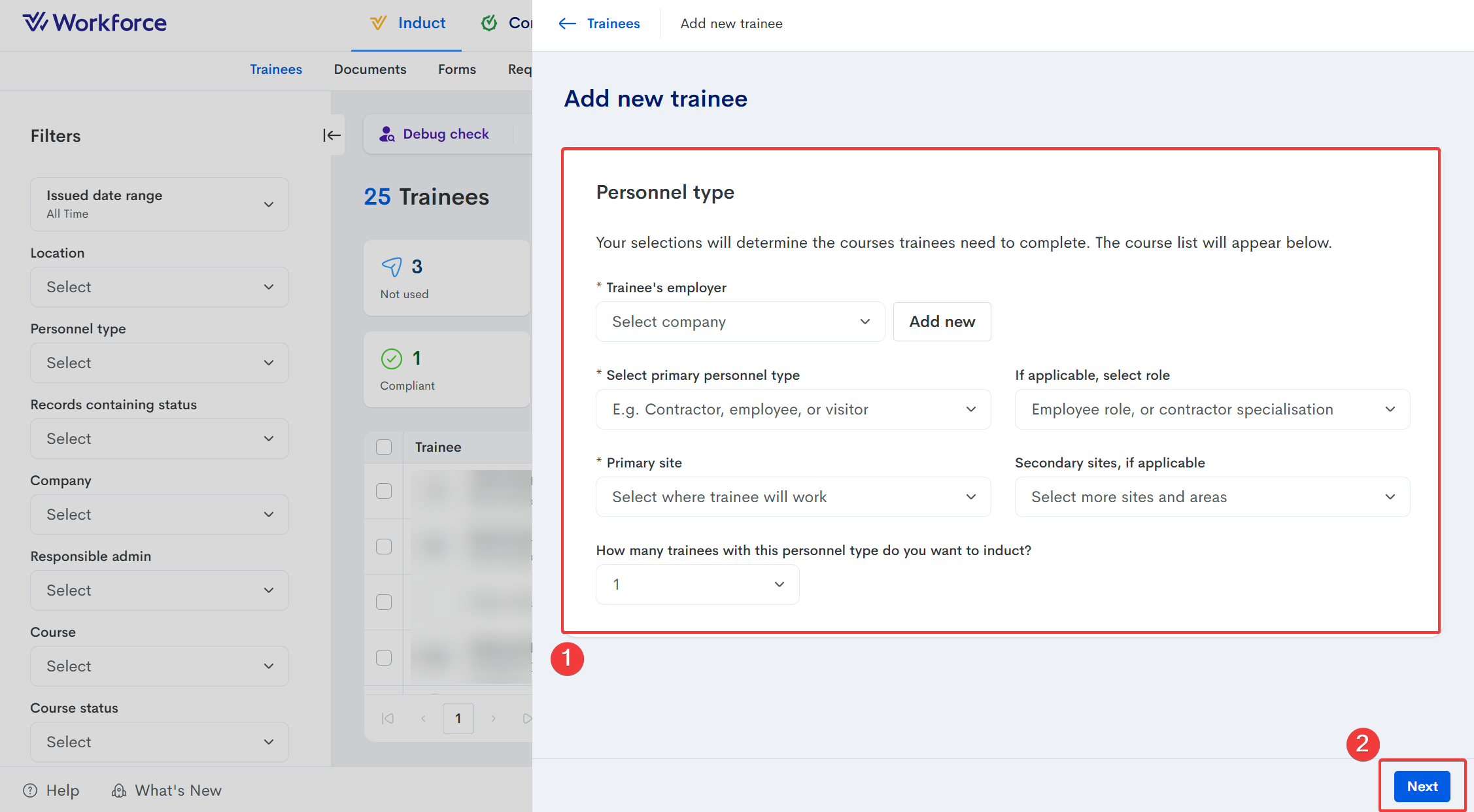Click the Debug check person icon
1474x812 pixels.
(387, 134)
